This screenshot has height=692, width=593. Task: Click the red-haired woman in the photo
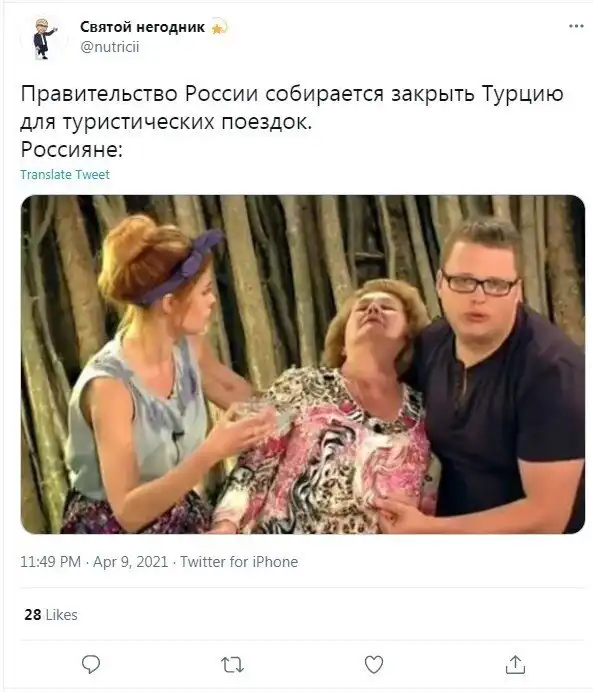154,375
